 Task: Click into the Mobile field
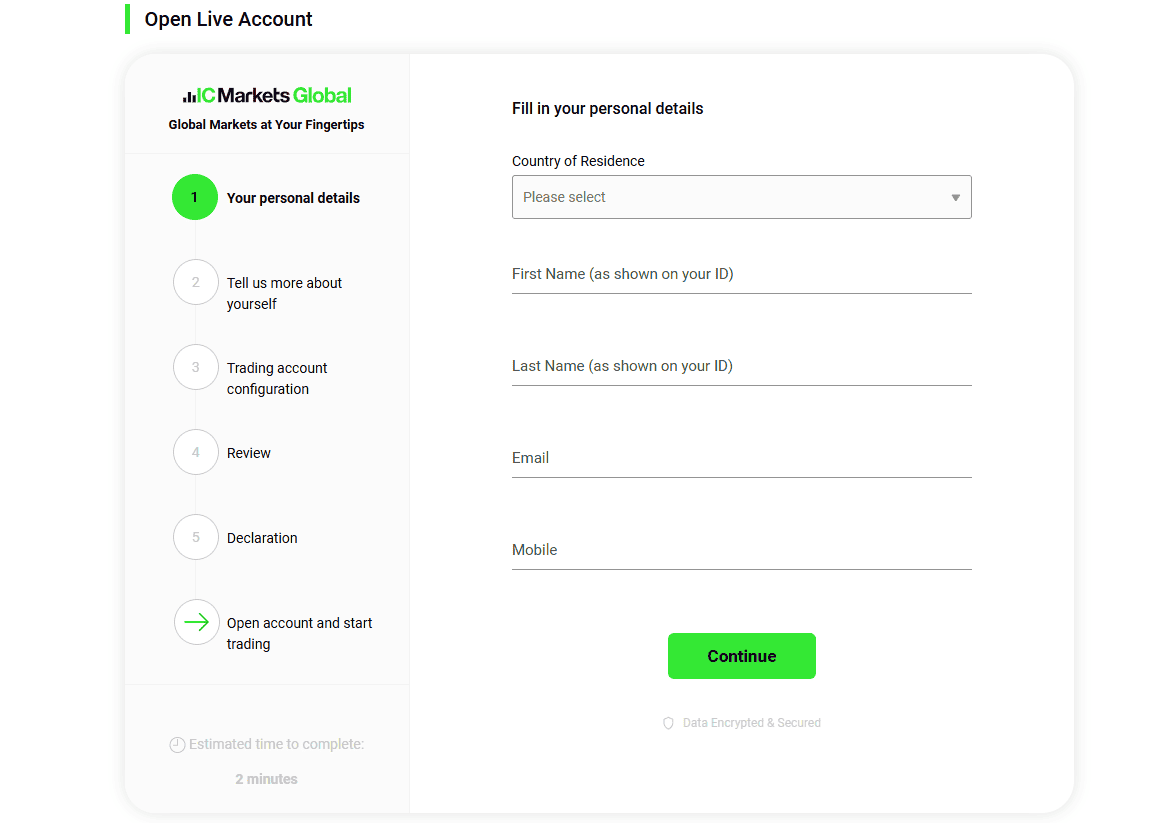click(741, 551)
